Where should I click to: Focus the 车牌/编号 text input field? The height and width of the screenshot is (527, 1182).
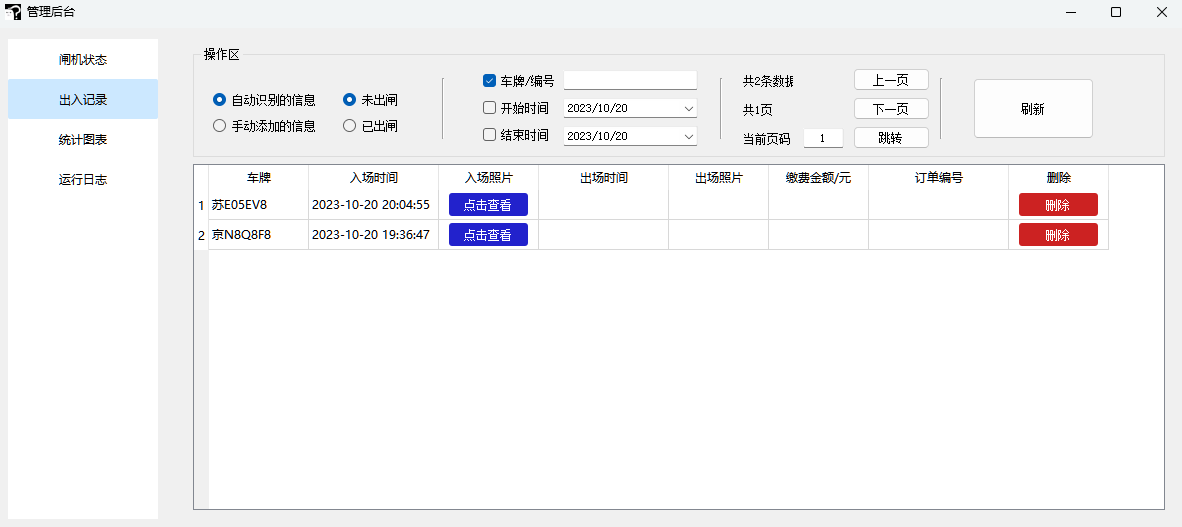[x=630, y=80]
